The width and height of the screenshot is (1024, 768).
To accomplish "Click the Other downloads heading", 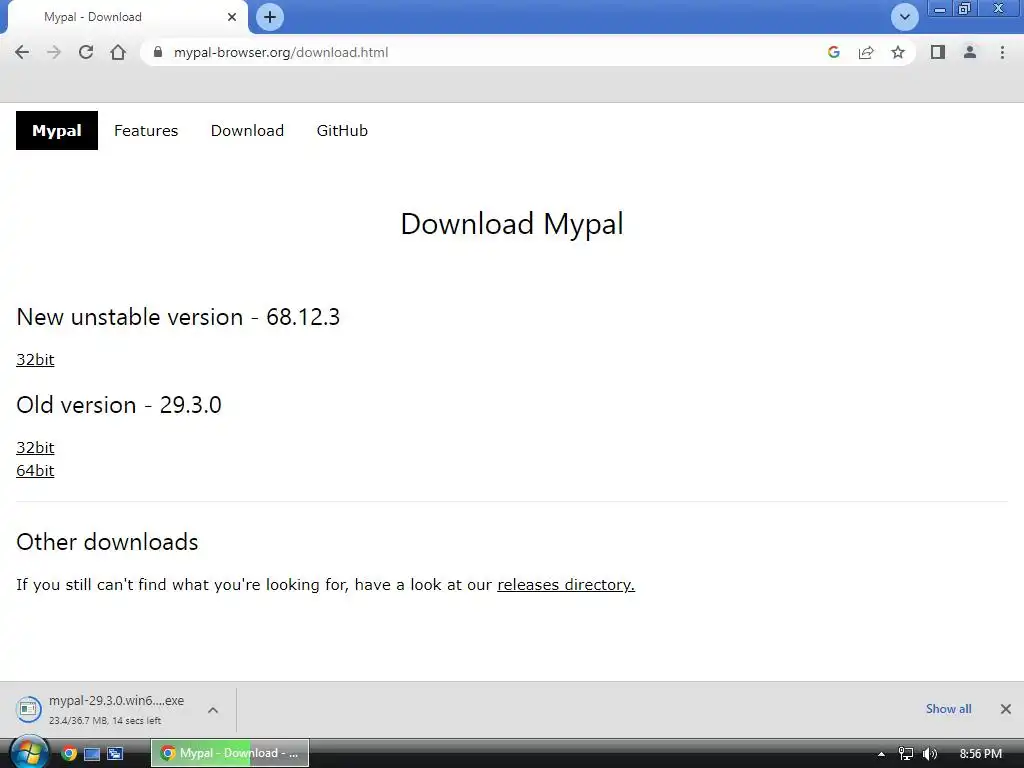I will (107, 542).
